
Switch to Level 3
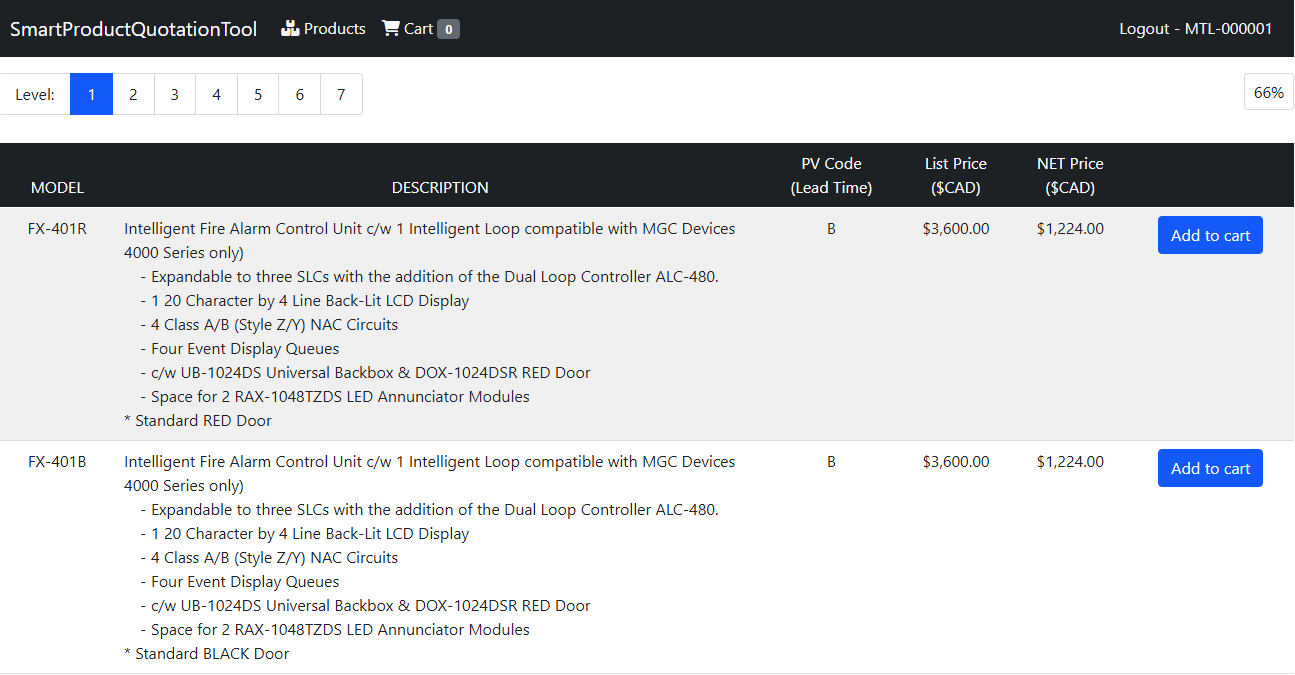[175, 94]
